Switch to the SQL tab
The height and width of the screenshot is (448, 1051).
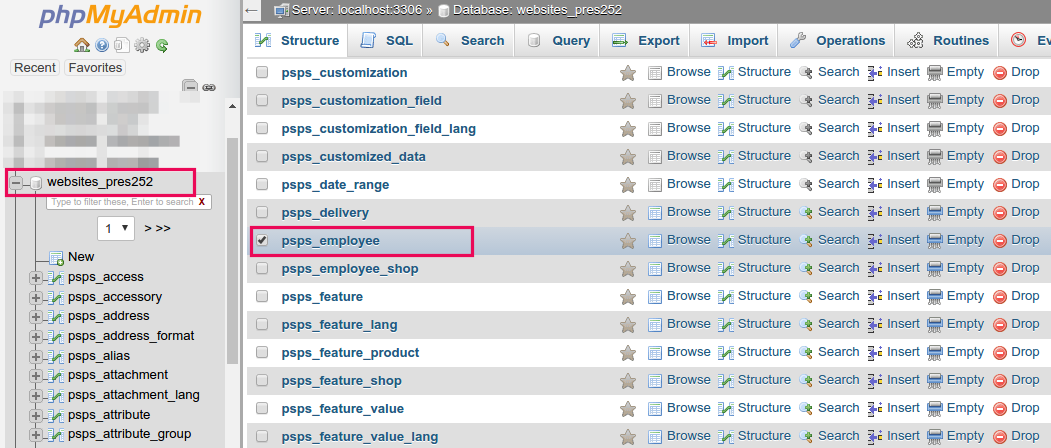pyautogui.click(x=385, y=41)
